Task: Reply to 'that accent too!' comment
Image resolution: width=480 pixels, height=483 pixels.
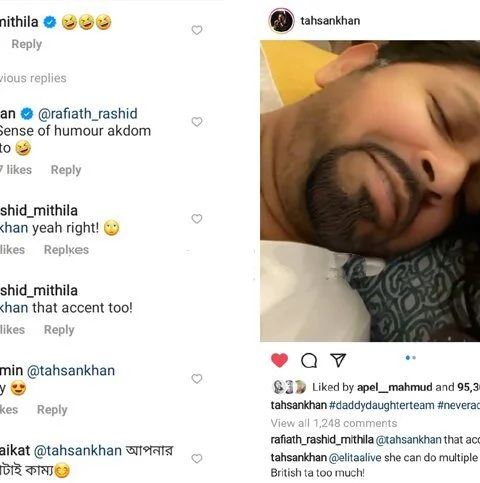Action: [x=59, y=330]
